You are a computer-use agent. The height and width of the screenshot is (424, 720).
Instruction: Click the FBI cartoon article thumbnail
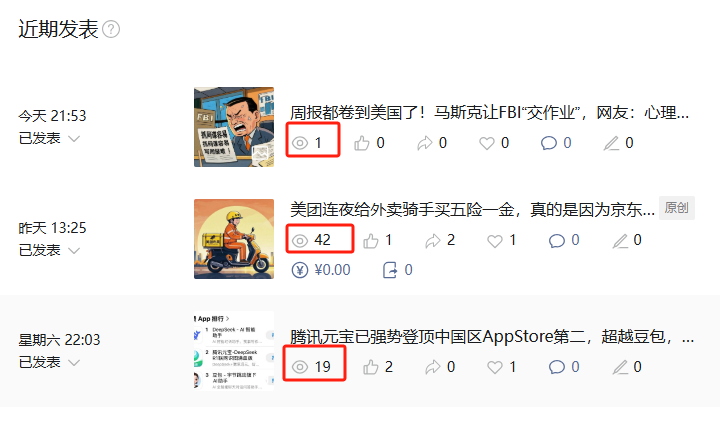pos(234,127)
